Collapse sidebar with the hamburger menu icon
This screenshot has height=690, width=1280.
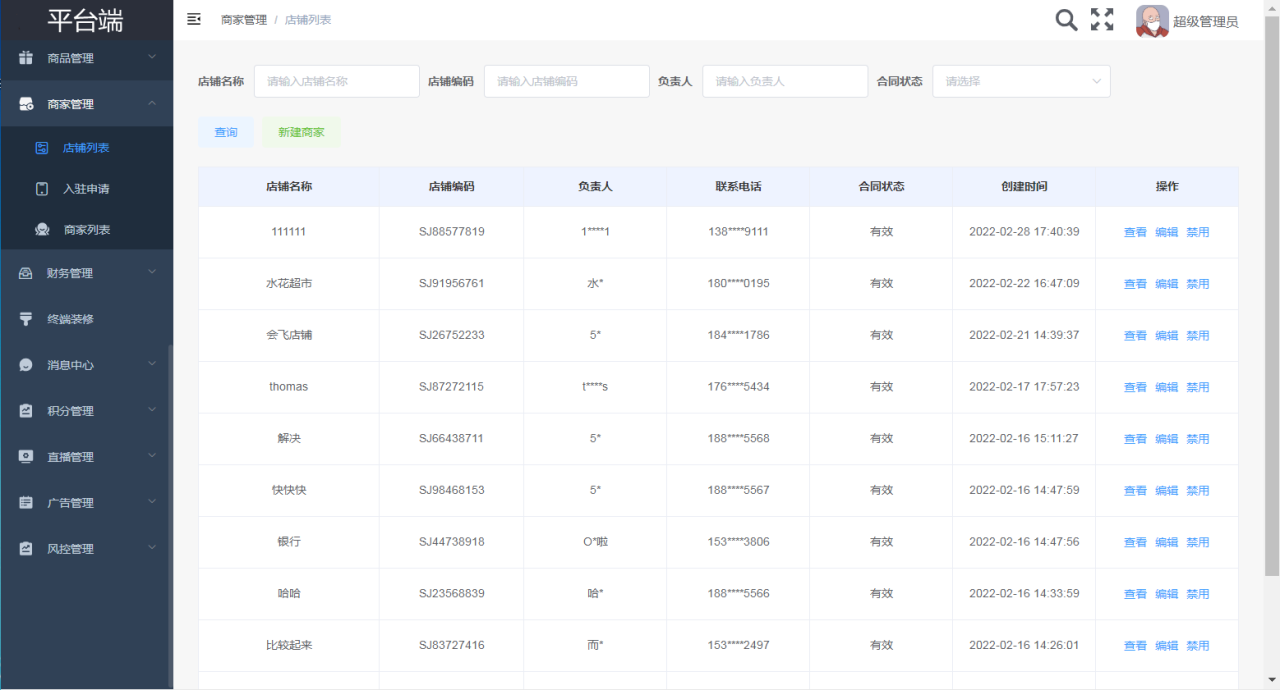194,19
